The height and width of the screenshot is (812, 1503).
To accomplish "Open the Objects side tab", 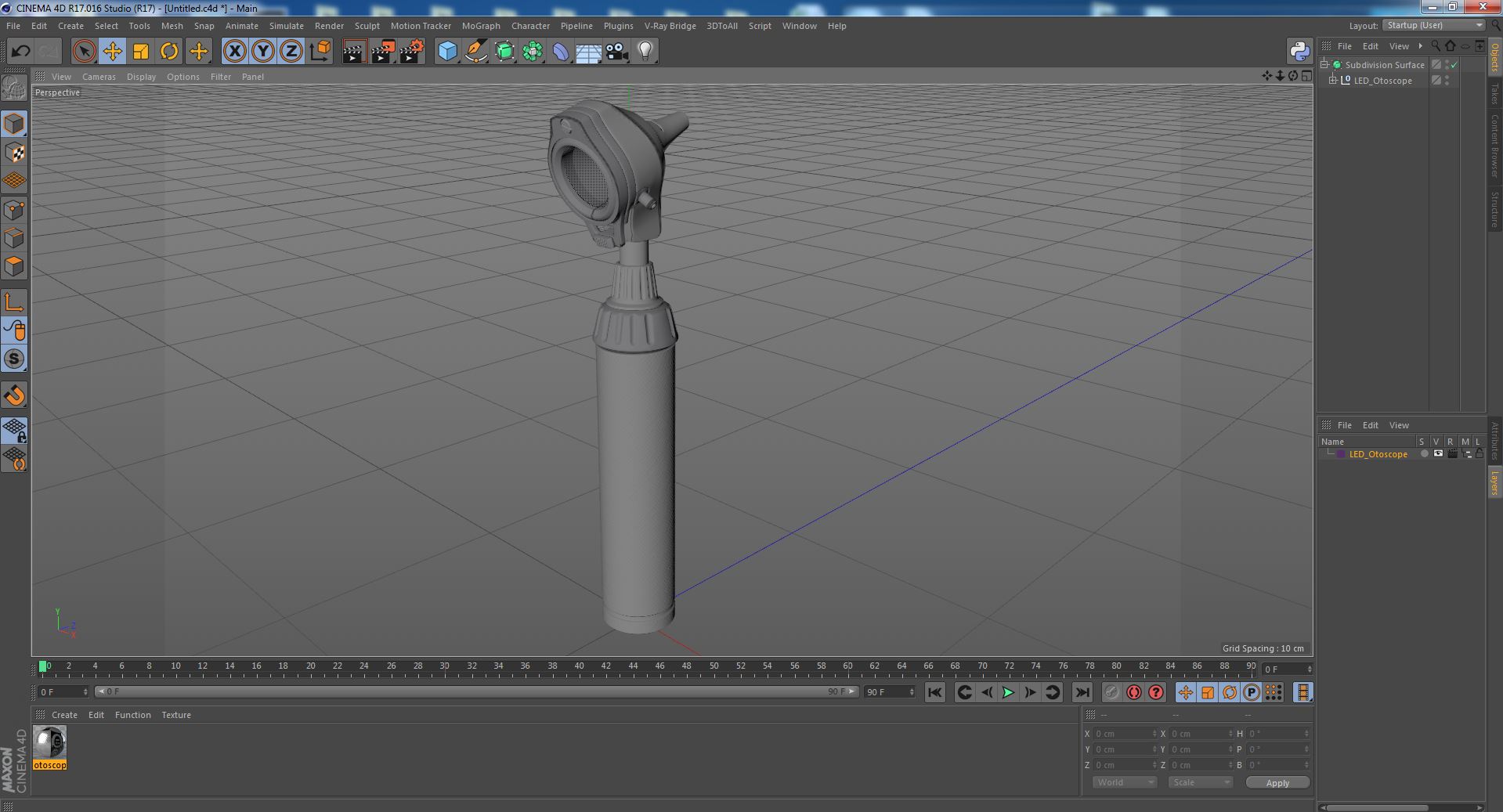I will click(1494, 57).
